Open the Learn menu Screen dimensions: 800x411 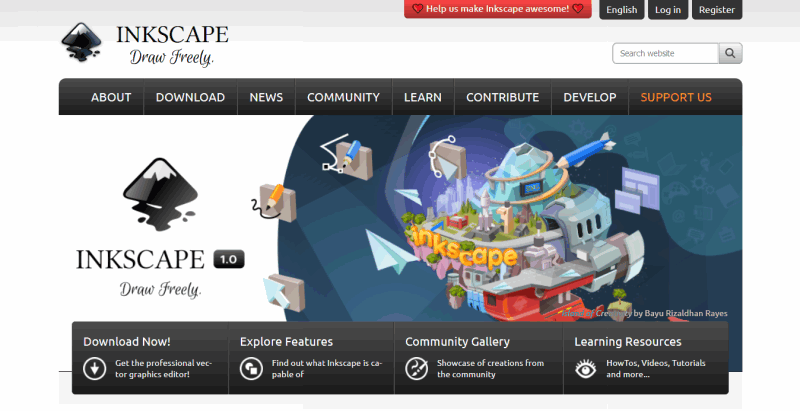click(x=423, y=97)
